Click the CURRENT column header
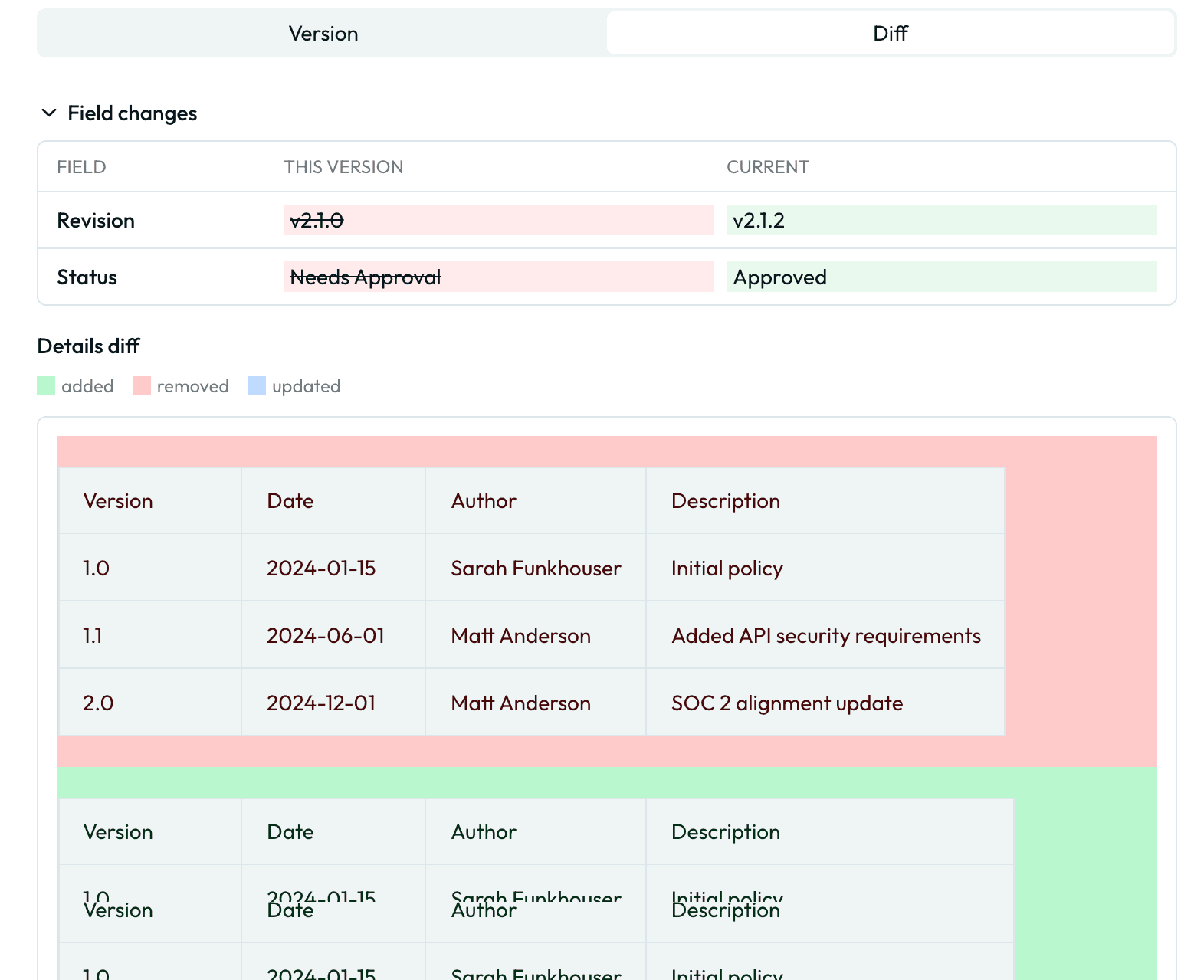Screen dimensions: 1204x980 pos(767,167)
